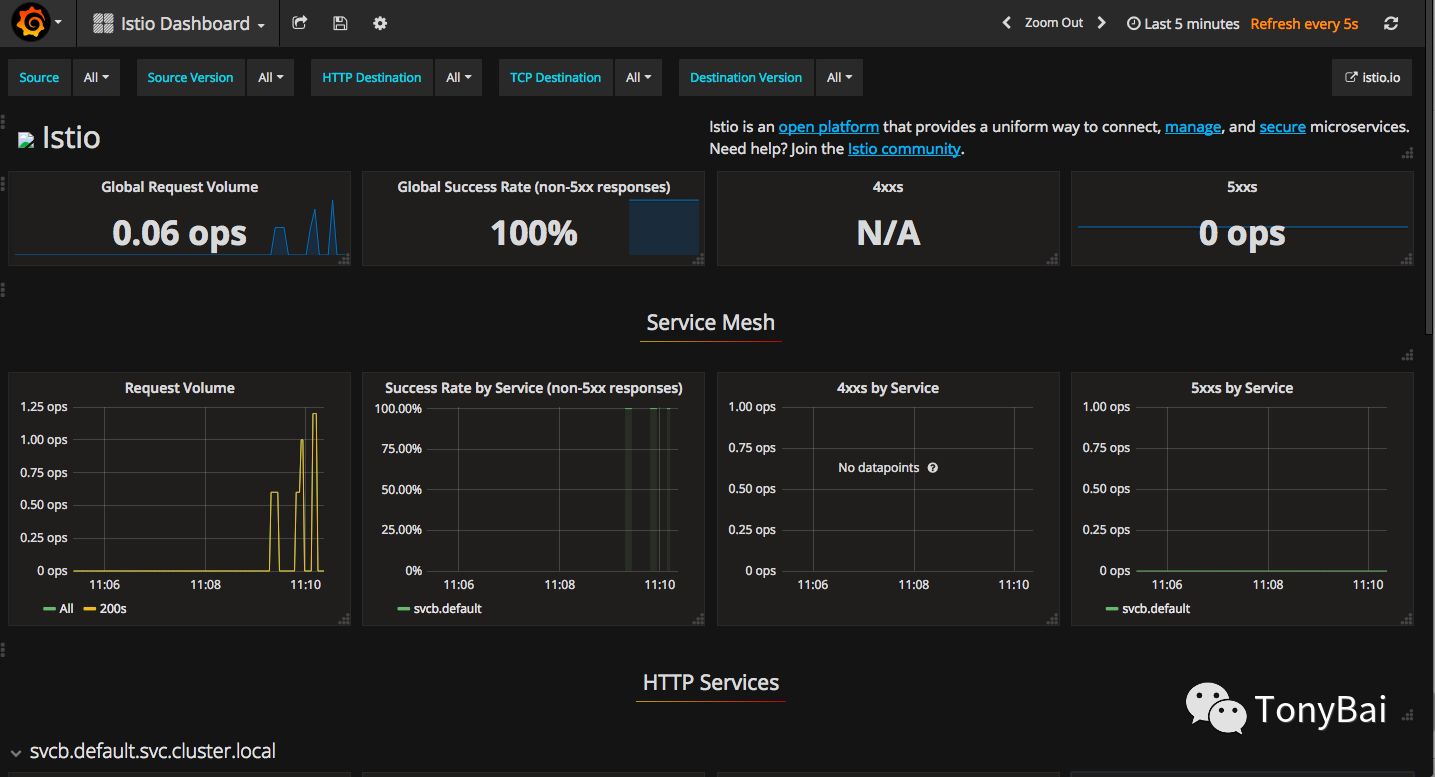
Task: Click the Istio text panel resize handle
Action: coord(1407,153)
